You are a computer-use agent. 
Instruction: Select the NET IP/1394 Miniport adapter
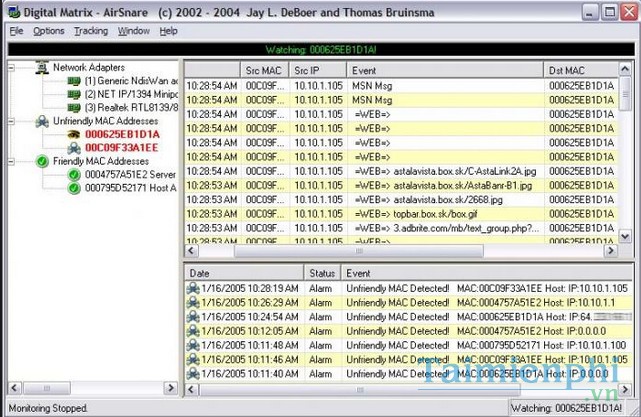[x=128, y=94]
